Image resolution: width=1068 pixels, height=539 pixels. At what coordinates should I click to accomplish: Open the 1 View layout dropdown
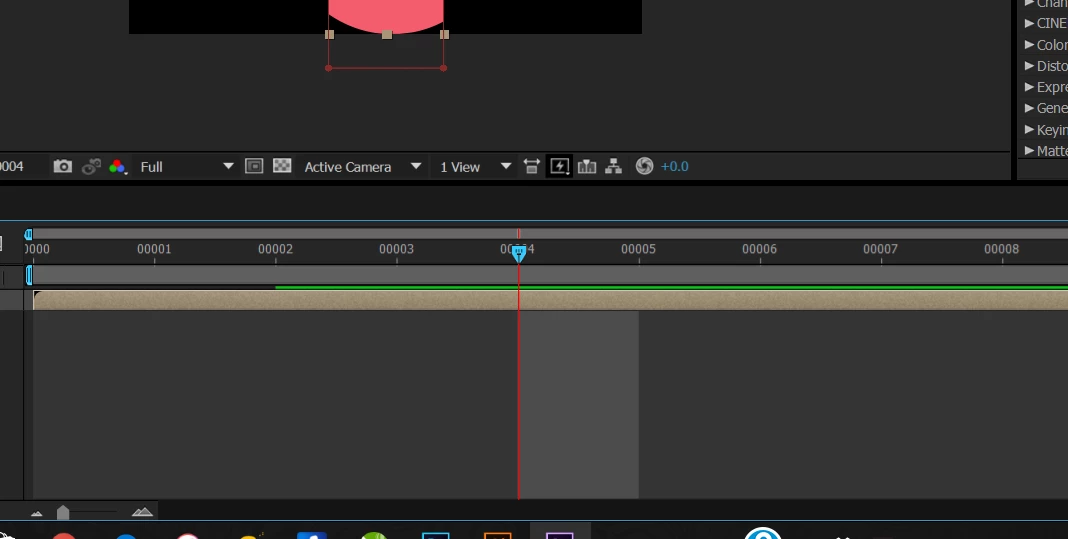475,167
